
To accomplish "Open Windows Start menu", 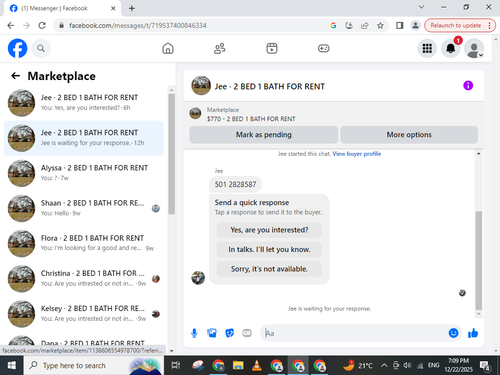I will point(11,365).
